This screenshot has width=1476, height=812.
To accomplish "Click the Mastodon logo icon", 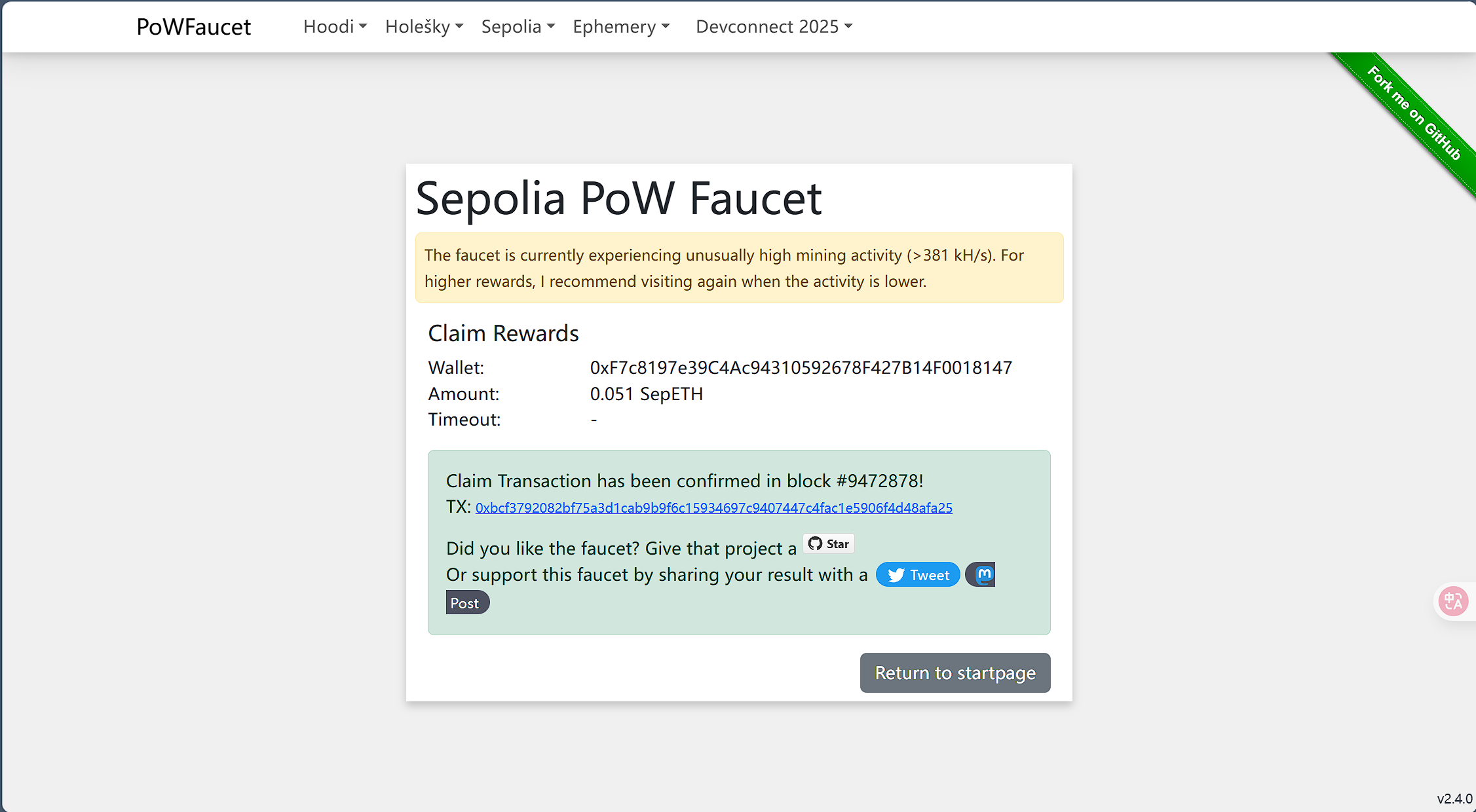I will [x=983, y=575].
